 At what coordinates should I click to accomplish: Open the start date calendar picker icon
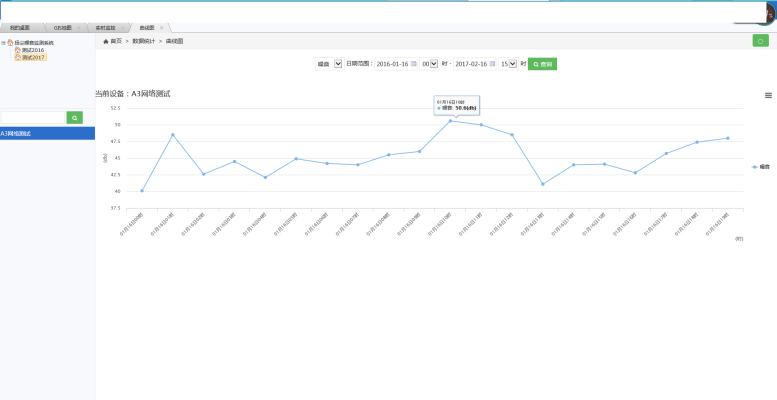(x=414, y=64)
